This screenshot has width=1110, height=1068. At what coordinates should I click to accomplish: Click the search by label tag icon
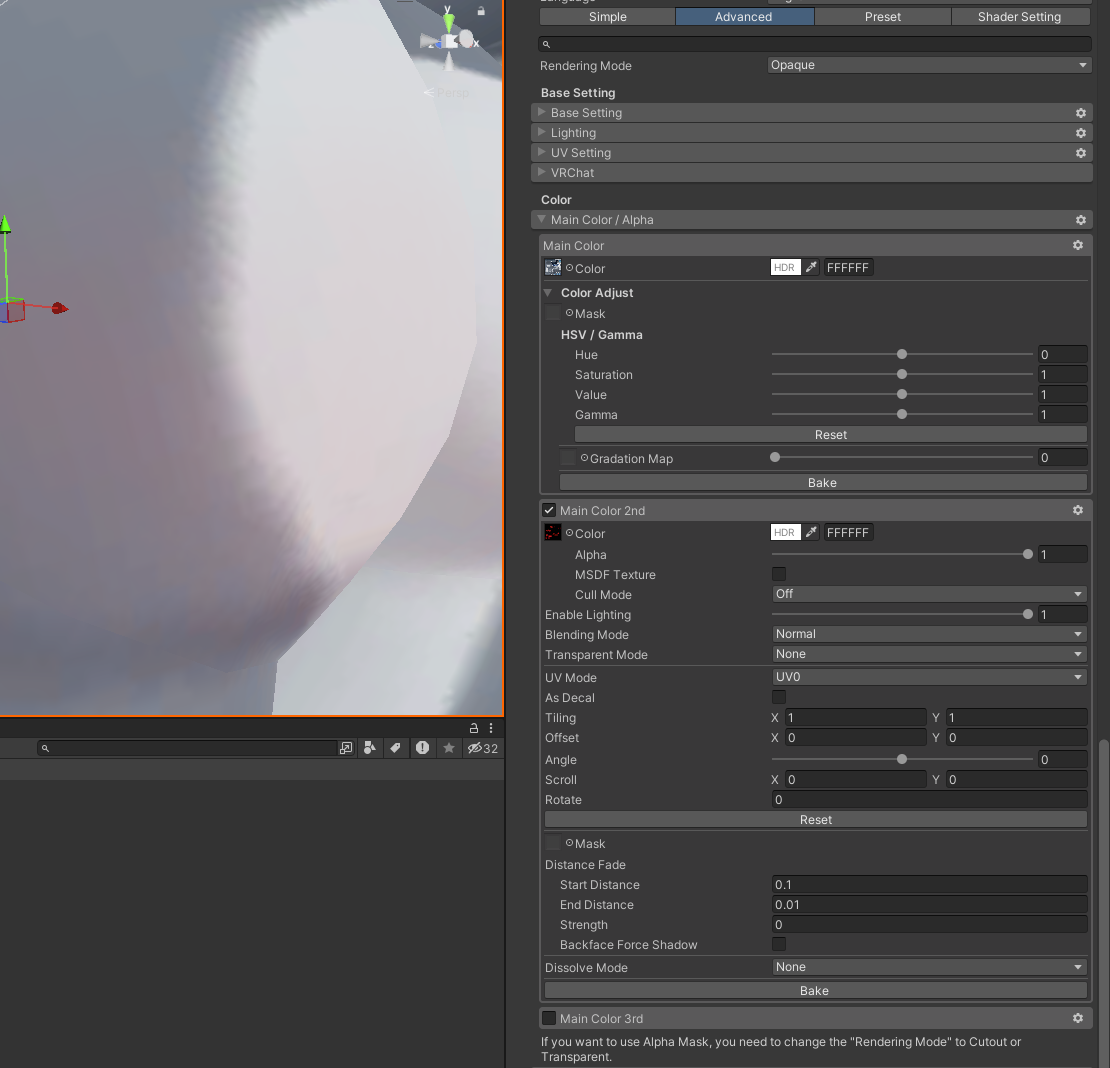pyautogui.click(x=396, y=747)
